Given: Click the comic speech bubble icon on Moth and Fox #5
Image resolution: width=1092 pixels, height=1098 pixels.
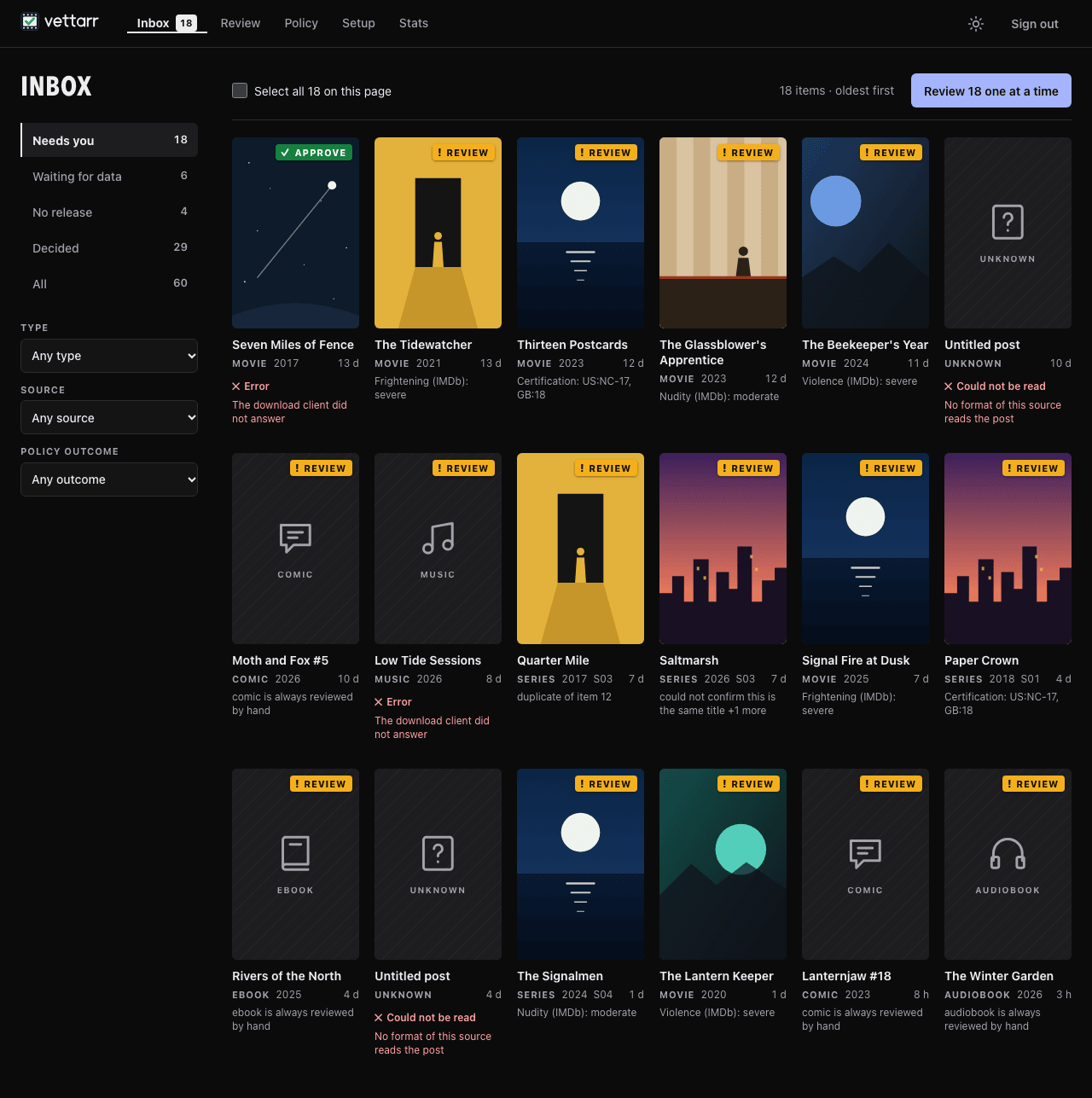Looking at the screenshot, I should (295, 537).
